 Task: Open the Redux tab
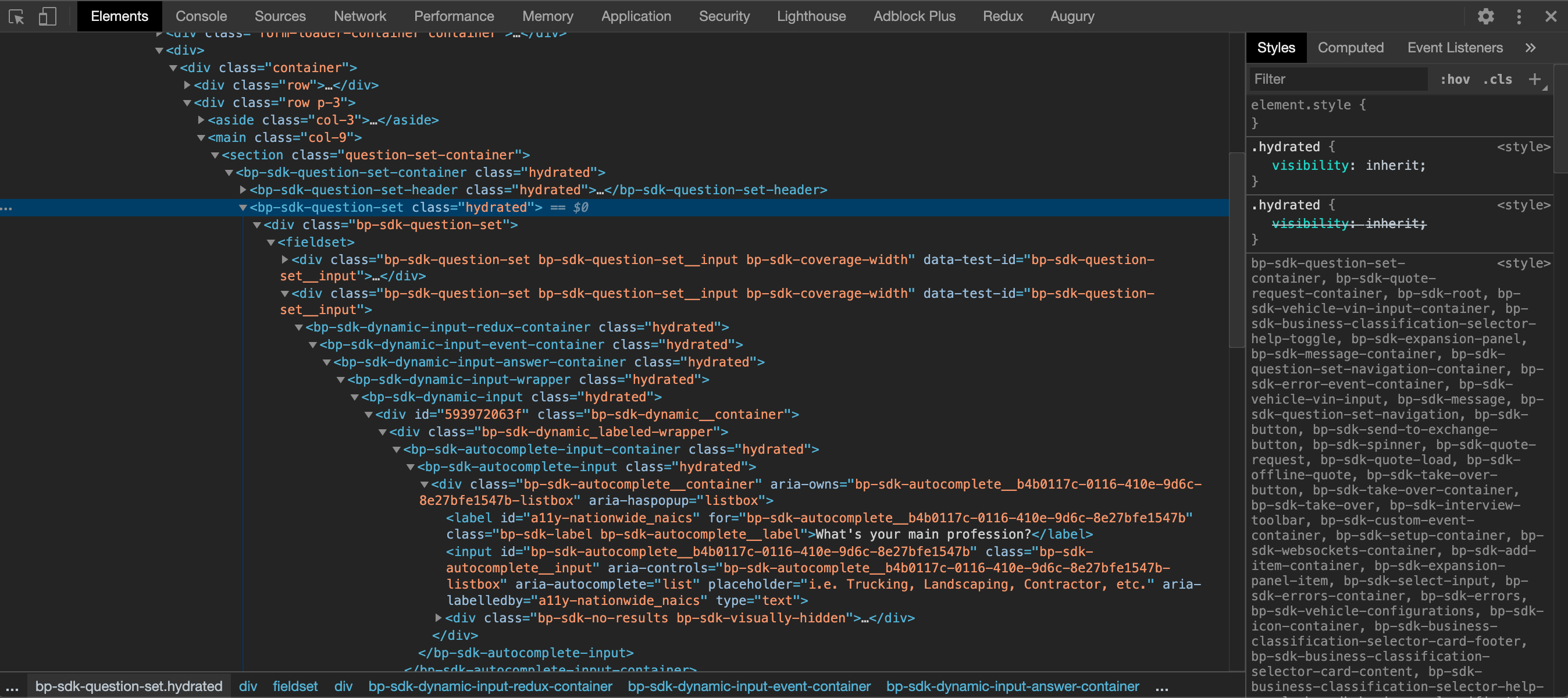[1003, 16]
